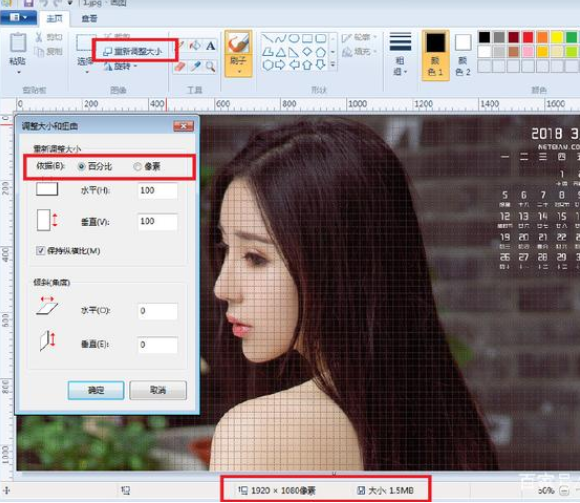Choose the right arrow shape
Viewport: 580px width, 503px height.
[x=280, y=65]
